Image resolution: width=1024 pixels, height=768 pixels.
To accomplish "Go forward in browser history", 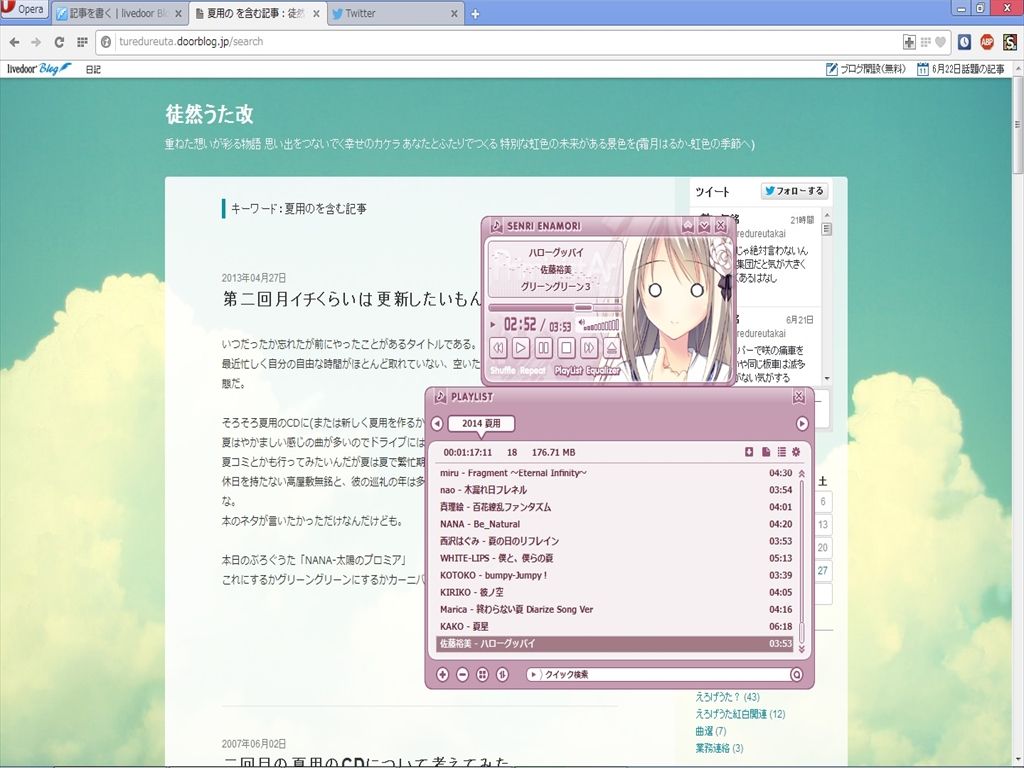I will pyautogui.click(x=36, y=42).
